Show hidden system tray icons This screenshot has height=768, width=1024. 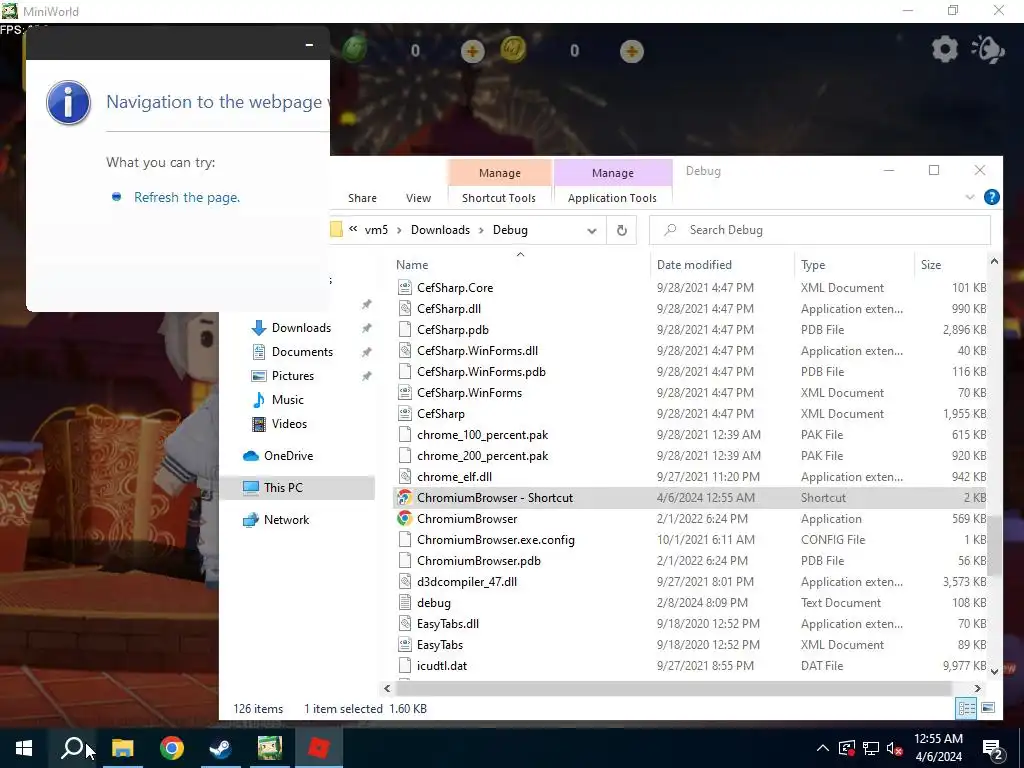pos(823,748)
